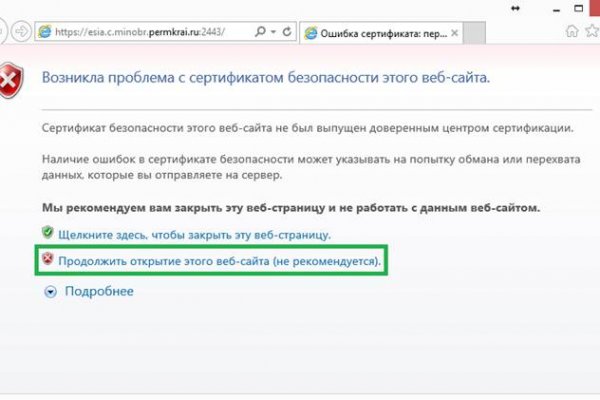Click the esia.c.minobr.permkrai.ru URL field

140,31
